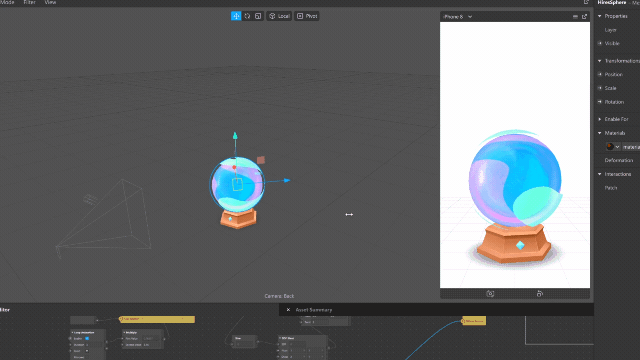640x360 pixels.
Task: Close the Asset Summary panel
Action: coord(288,310)
